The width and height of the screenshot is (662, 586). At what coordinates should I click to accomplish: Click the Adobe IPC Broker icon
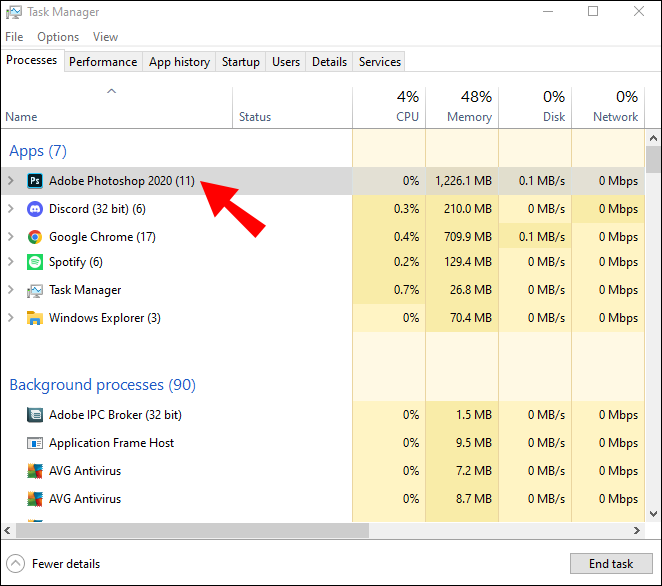pos(34,415)
